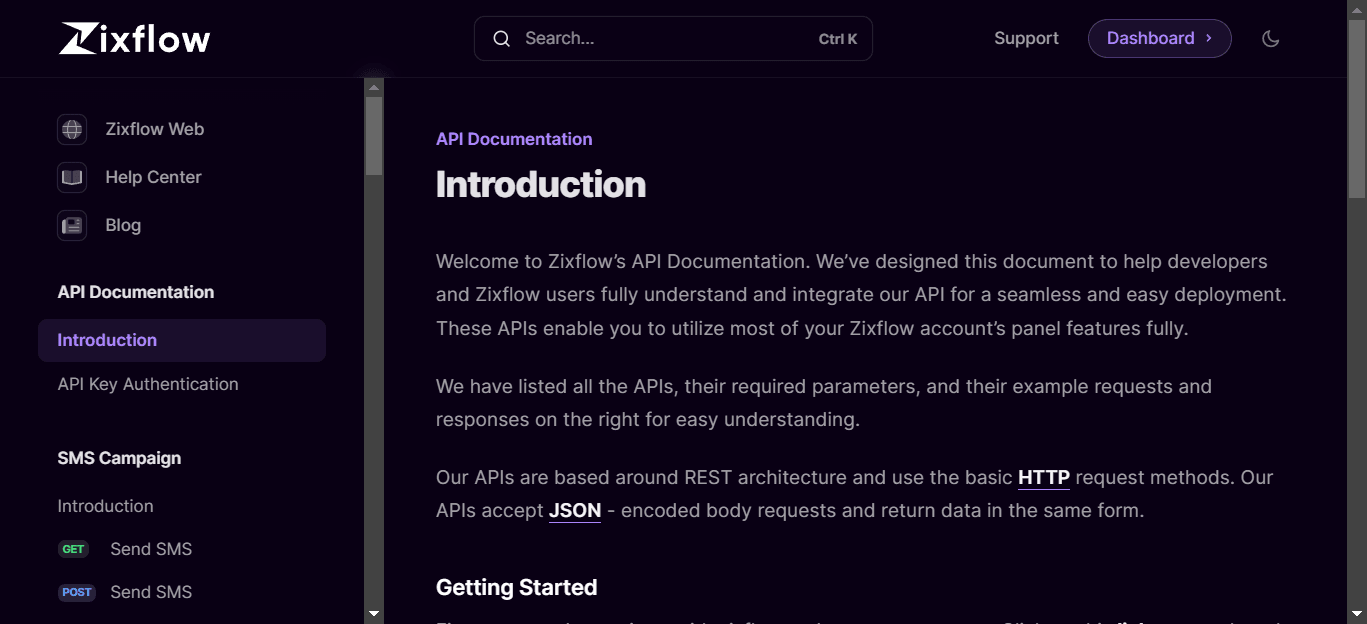Click the Dashboard button chevron arrow
1367x624 pixels.
click(1209, 38)
